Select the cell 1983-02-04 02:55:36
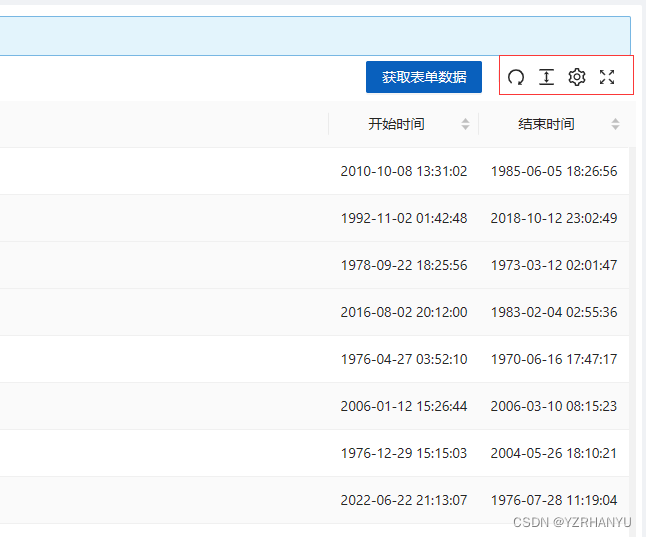 click(x=554, y=312)
